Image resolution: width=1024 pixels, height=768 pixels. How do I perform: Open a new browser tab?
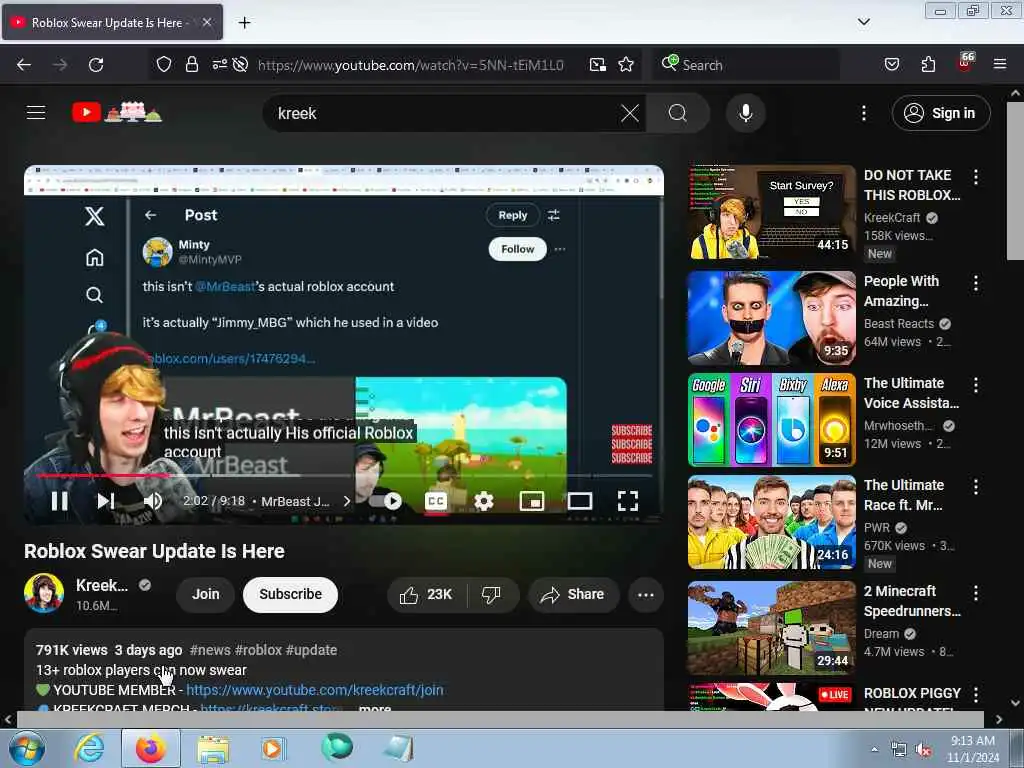[x=244, y=23]
